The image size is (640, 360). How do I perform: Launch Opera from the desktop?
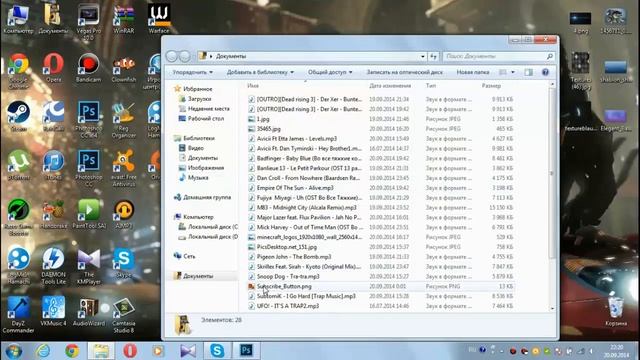pos(53,67)
